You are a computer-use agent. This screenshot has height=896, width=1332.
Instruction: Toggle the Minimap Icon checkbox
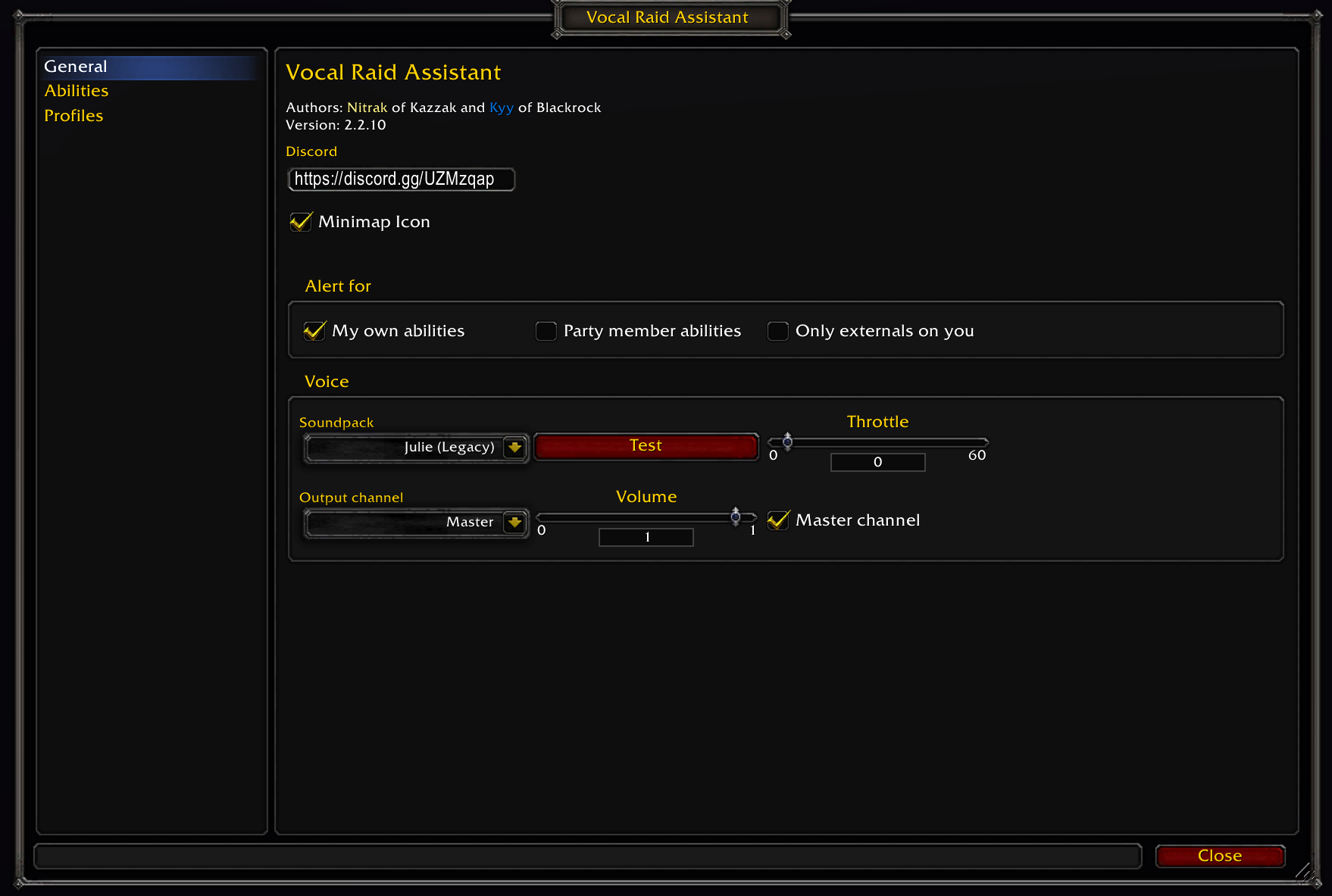(301, 222)
